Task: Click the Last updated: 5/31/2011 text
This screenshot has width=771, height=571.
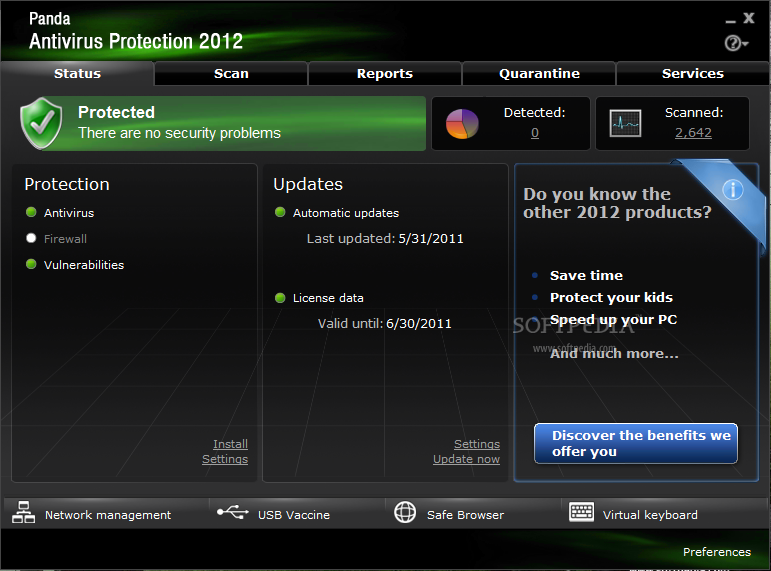Action: tap(385, 239)
